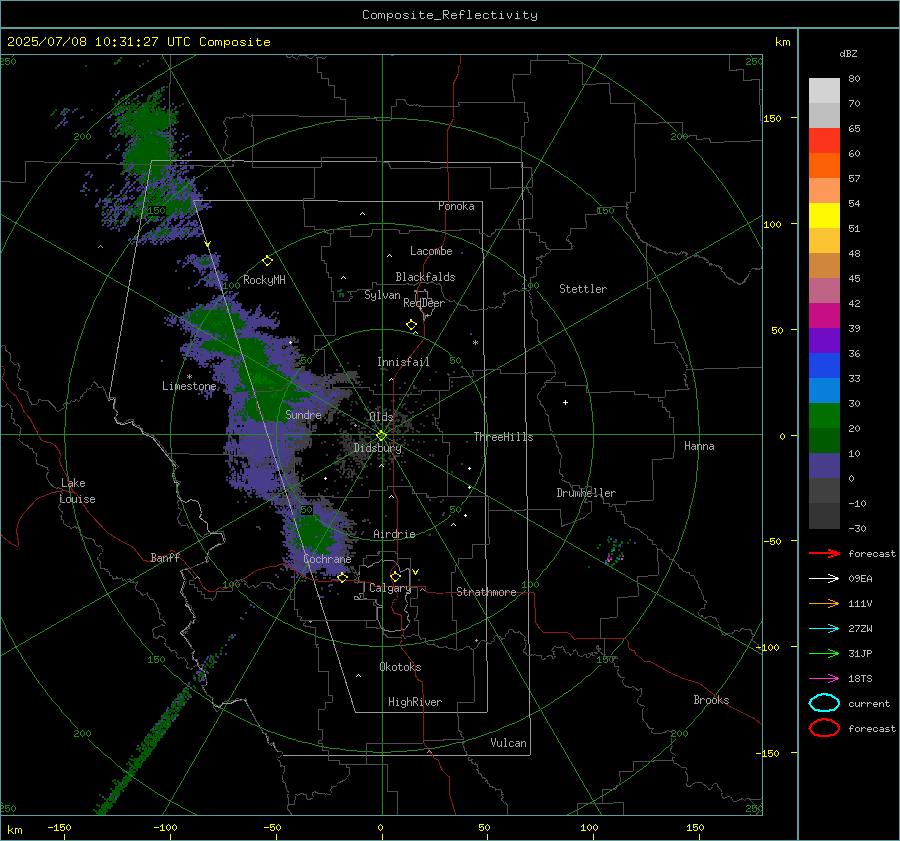Select the green 20–30 dBZ color swatch
The height and width of the screenshot is (841, 900).
[x=824, y=416]
